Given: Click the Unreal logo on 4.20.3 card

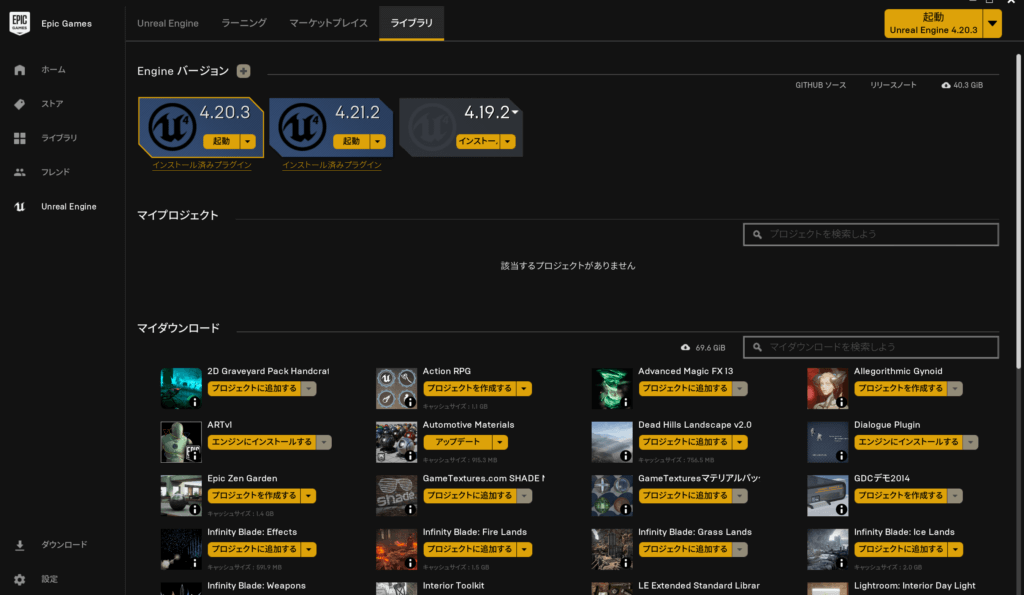Looking at the screenshot, I should tap(172, 127).
